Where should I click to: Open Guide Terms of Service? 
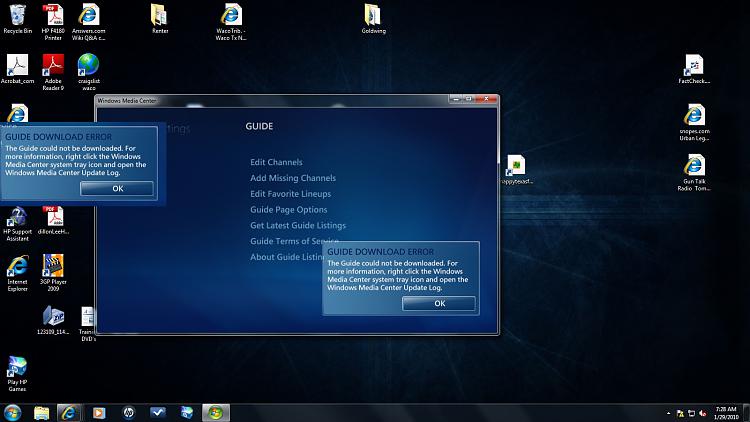[294, 241]
